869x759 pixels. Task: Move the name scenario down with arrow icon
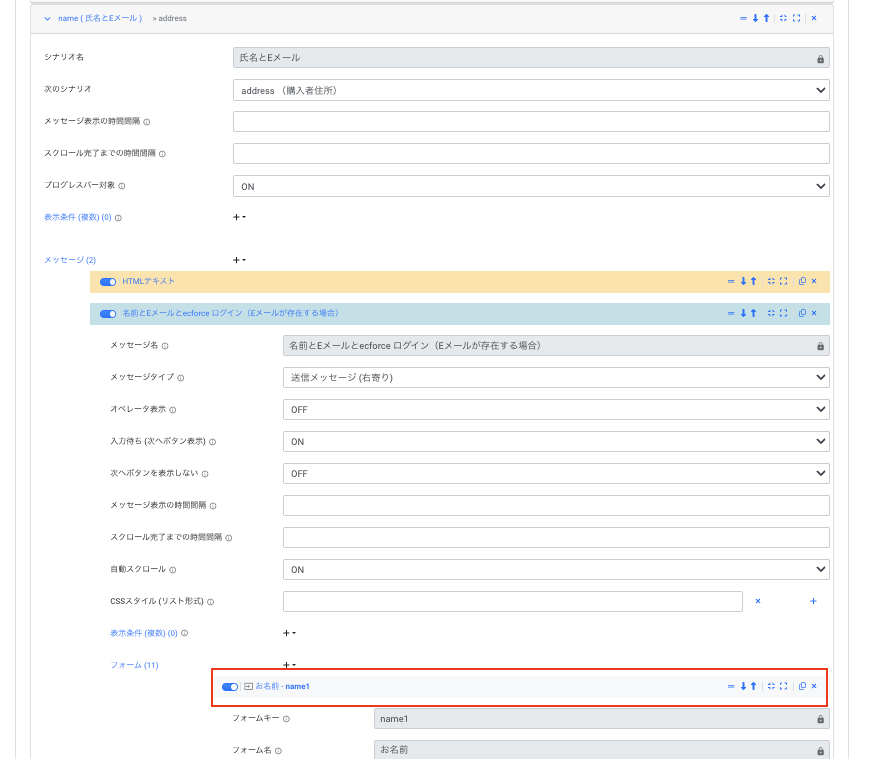pyautogui.click(x=755, y=18)
